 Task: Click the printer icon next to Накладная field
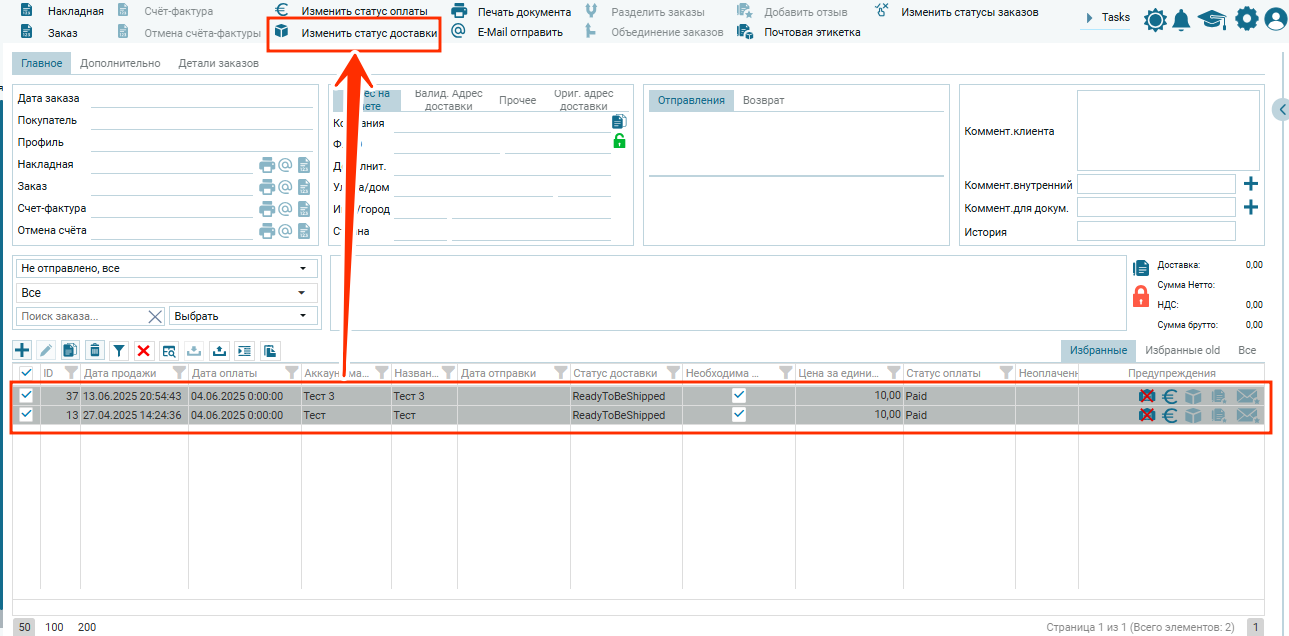click(x=267, y=165)
